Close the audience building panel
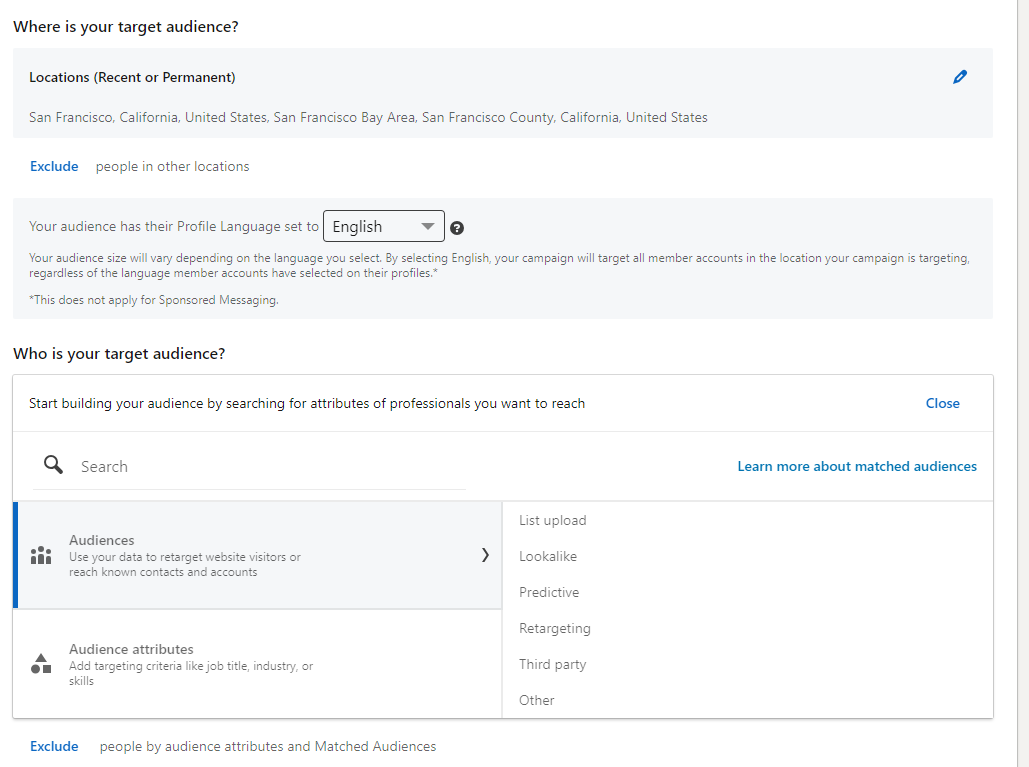This screenshot has height=767, width=1029. [942, 403]
